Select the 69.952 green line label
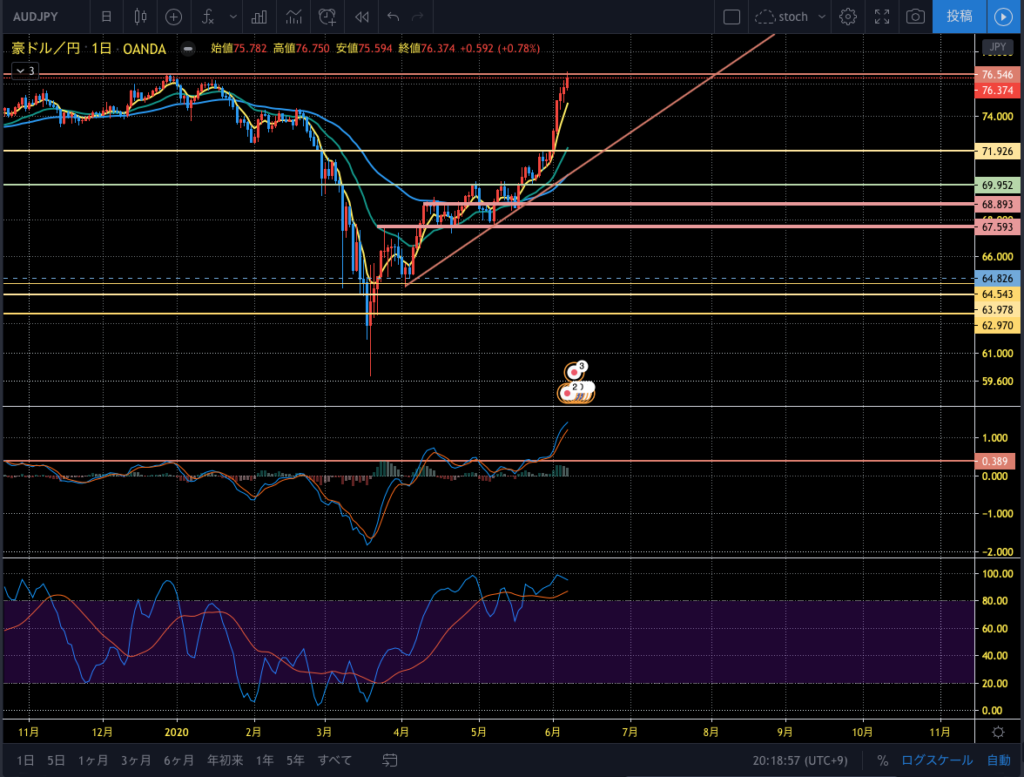Viewport: 1024px width, 777px height. point(997,185)
